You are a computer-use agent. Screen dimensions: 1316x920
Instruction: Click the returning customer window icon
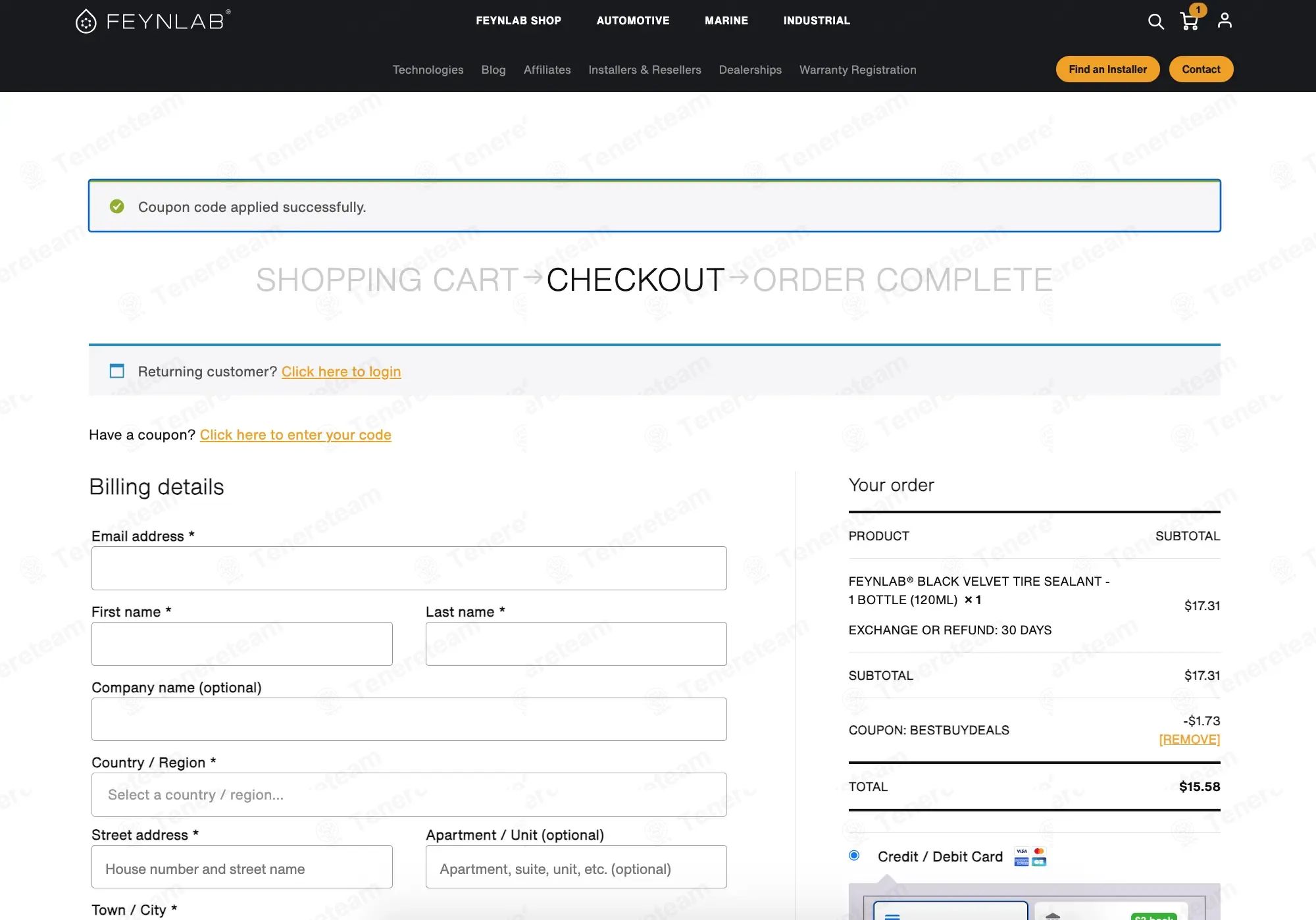(117, 371)
